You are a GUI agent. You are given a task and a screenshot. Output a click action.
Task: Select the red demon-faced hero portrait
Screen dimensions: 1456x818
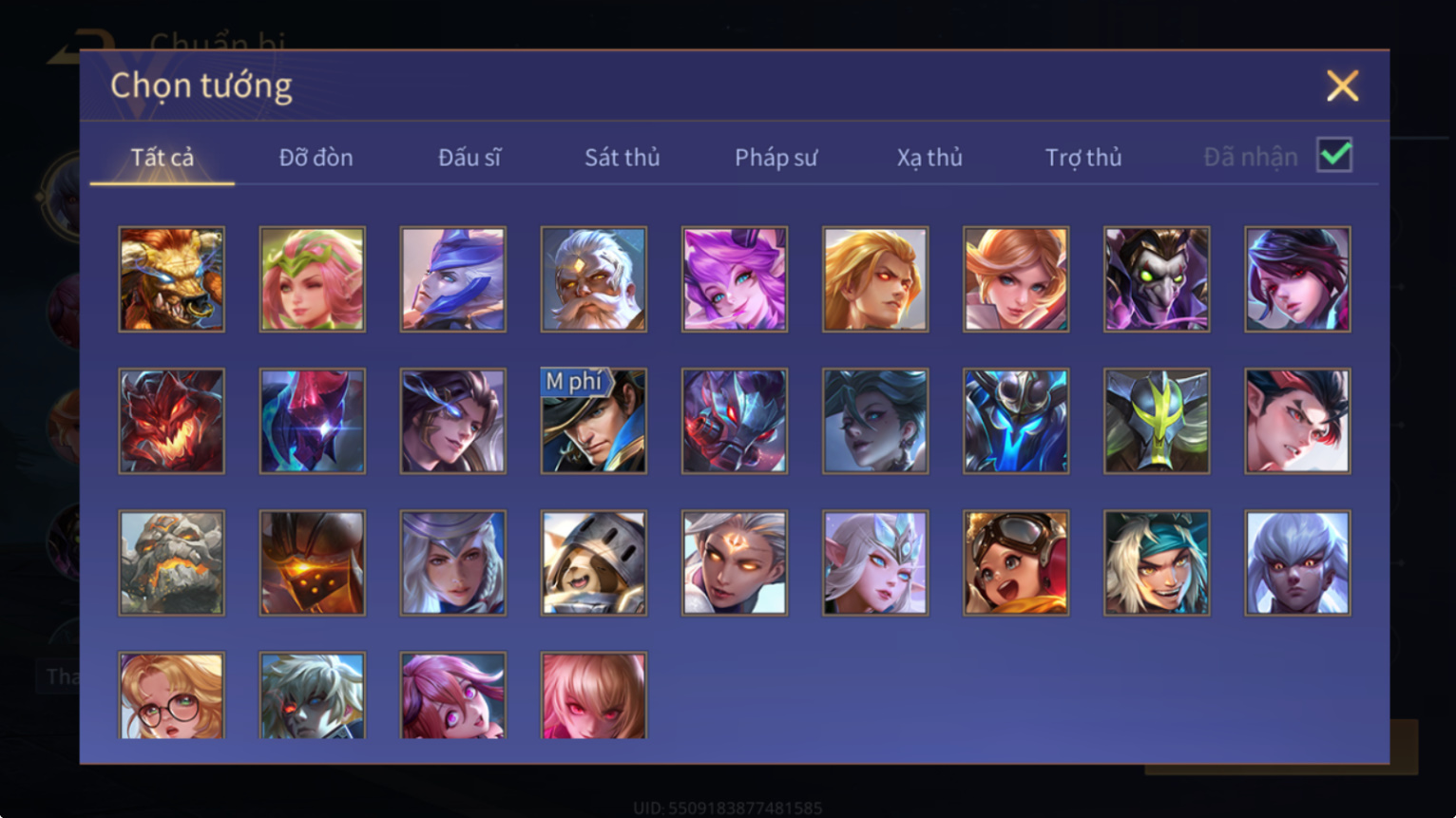pos(172,421)
